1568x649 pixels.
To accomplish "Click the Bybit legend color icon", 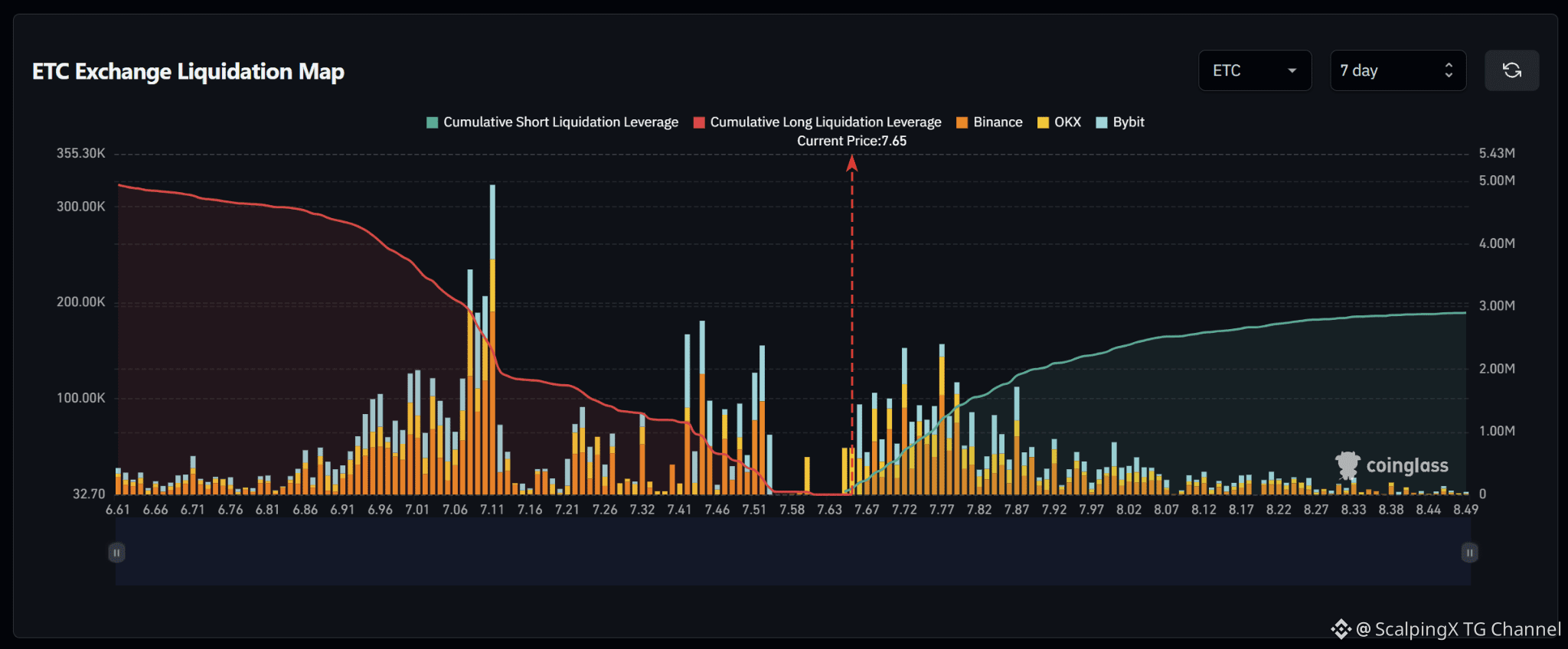I will click(x=1102, y=122).
